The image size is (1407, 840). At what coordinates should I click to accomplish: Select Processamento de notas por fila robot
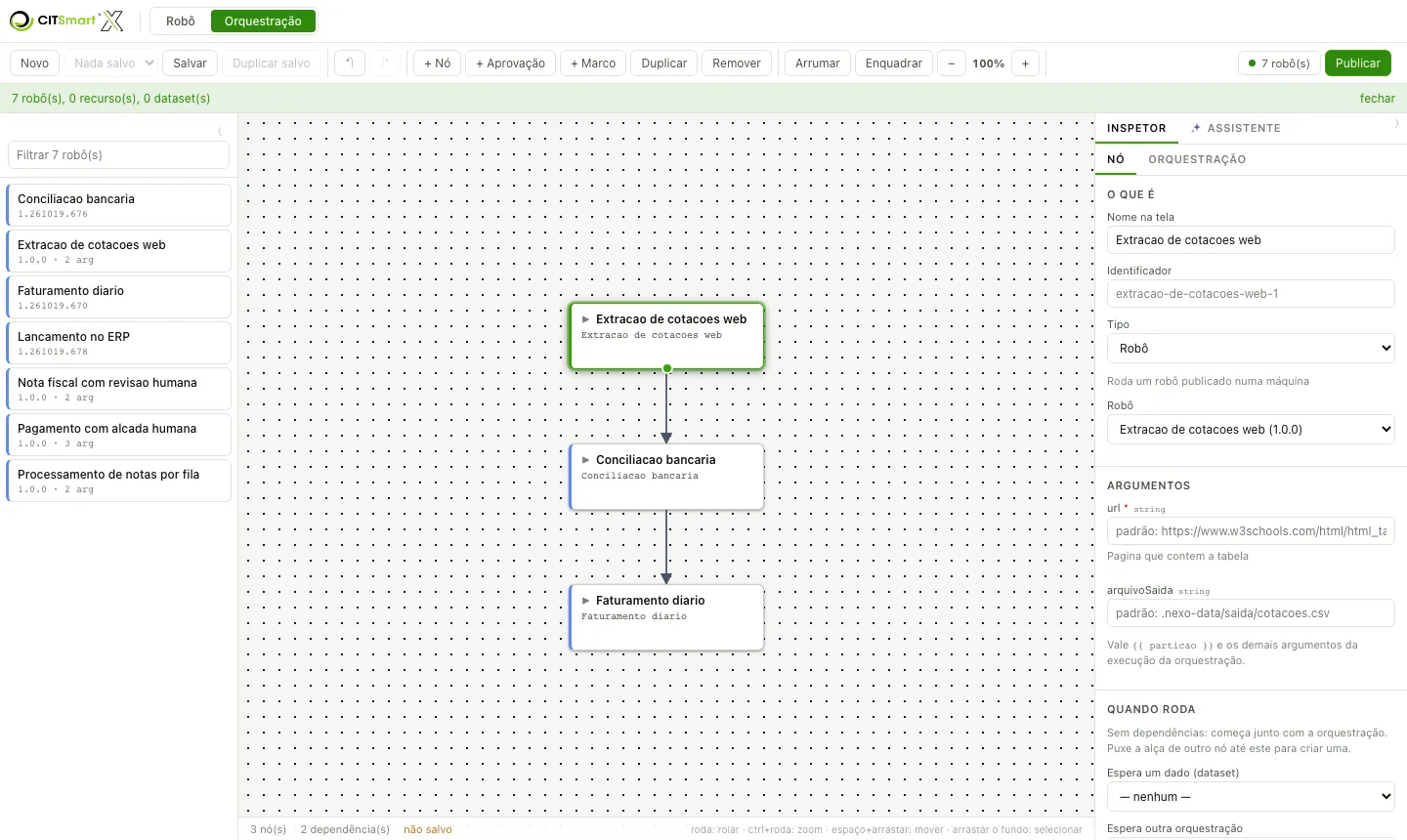click(119, 481)
